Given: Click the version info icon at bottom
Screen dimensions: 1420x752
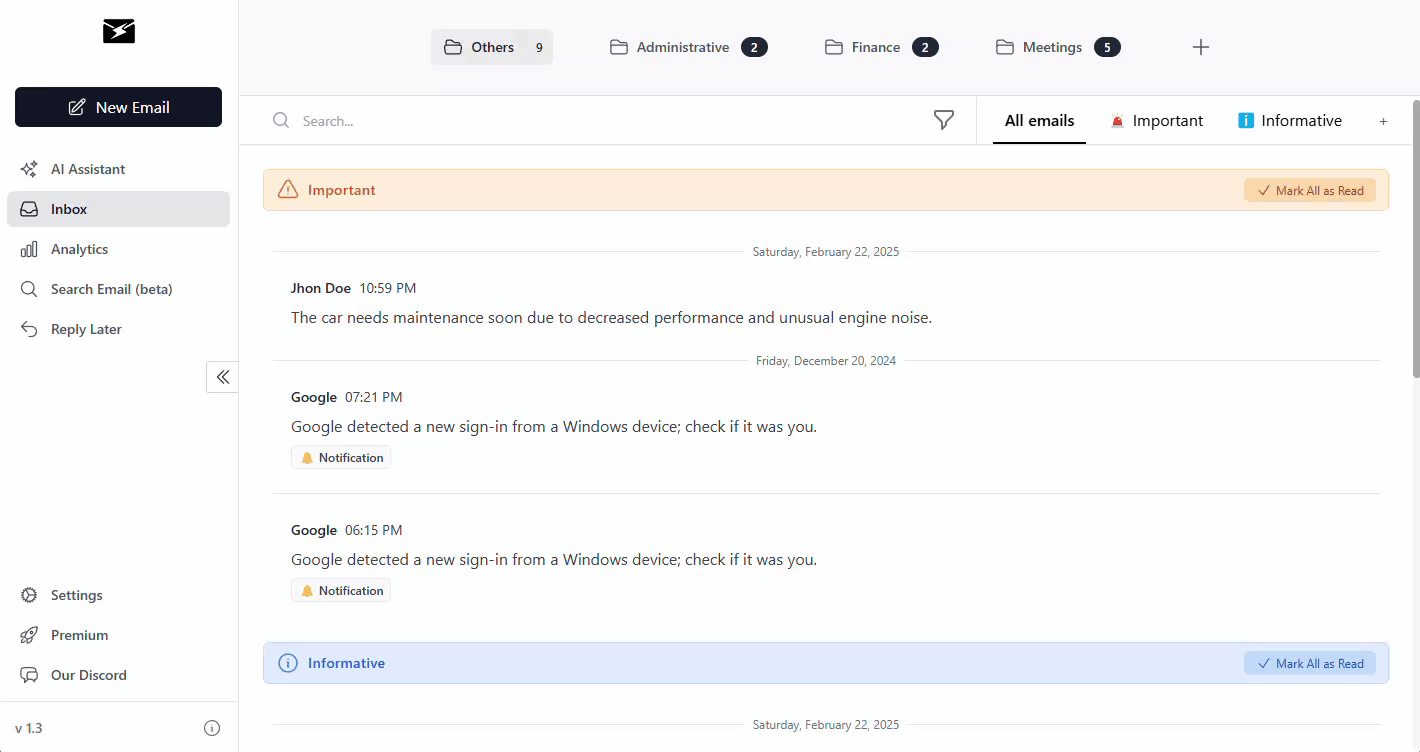Looking at the screenshot, I should [211, 728].
